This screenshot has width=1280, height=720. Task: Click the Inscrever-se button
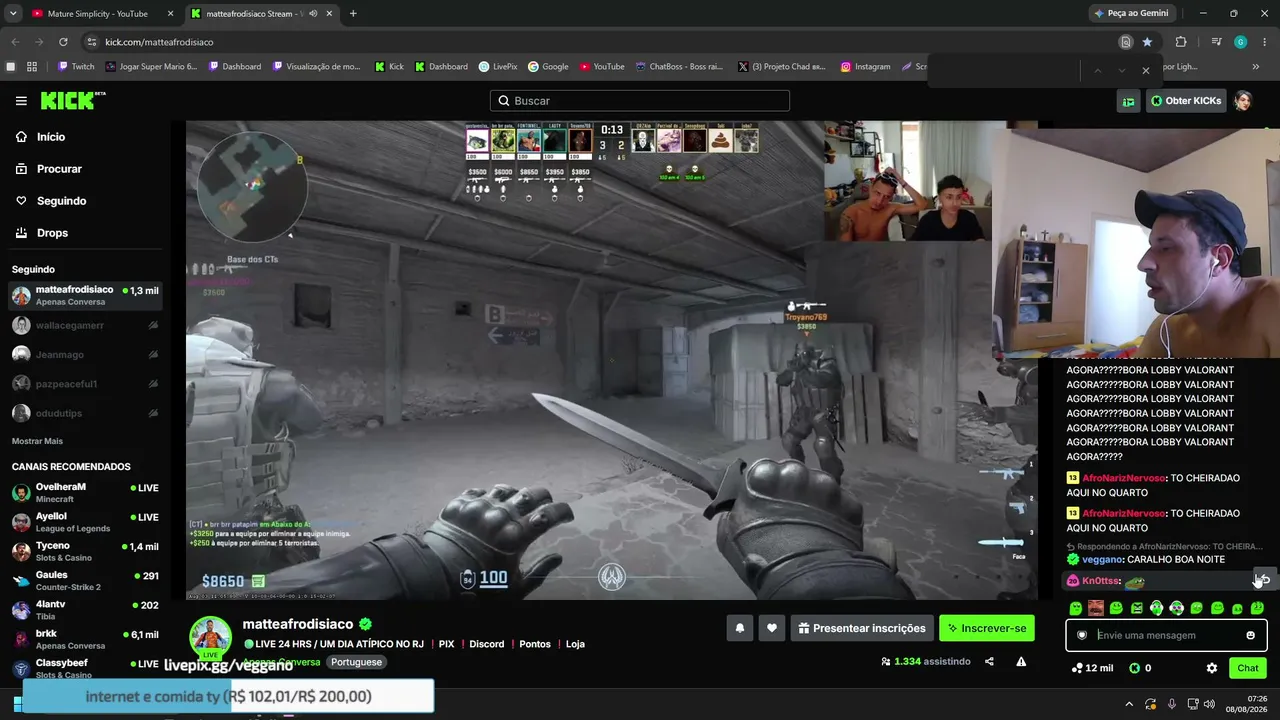pyautogui.click(x=987, y=628)
